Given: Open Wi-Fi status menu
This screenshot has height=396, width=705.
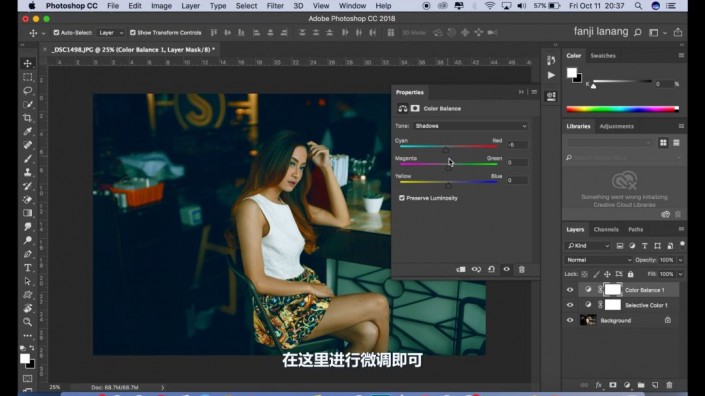Looking at the screenshot, I should coord(490,6).
